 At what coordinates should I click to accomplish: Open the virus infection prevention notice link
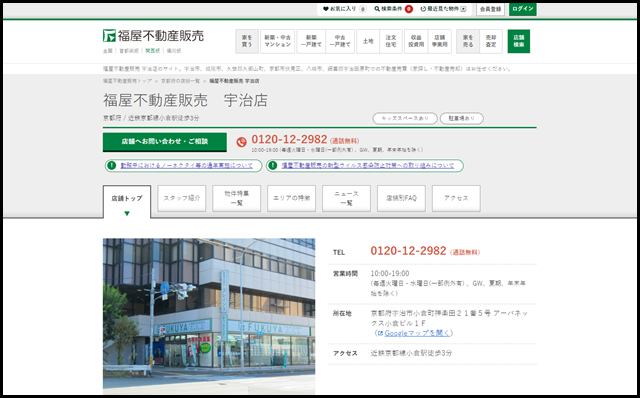pos(368,165)
